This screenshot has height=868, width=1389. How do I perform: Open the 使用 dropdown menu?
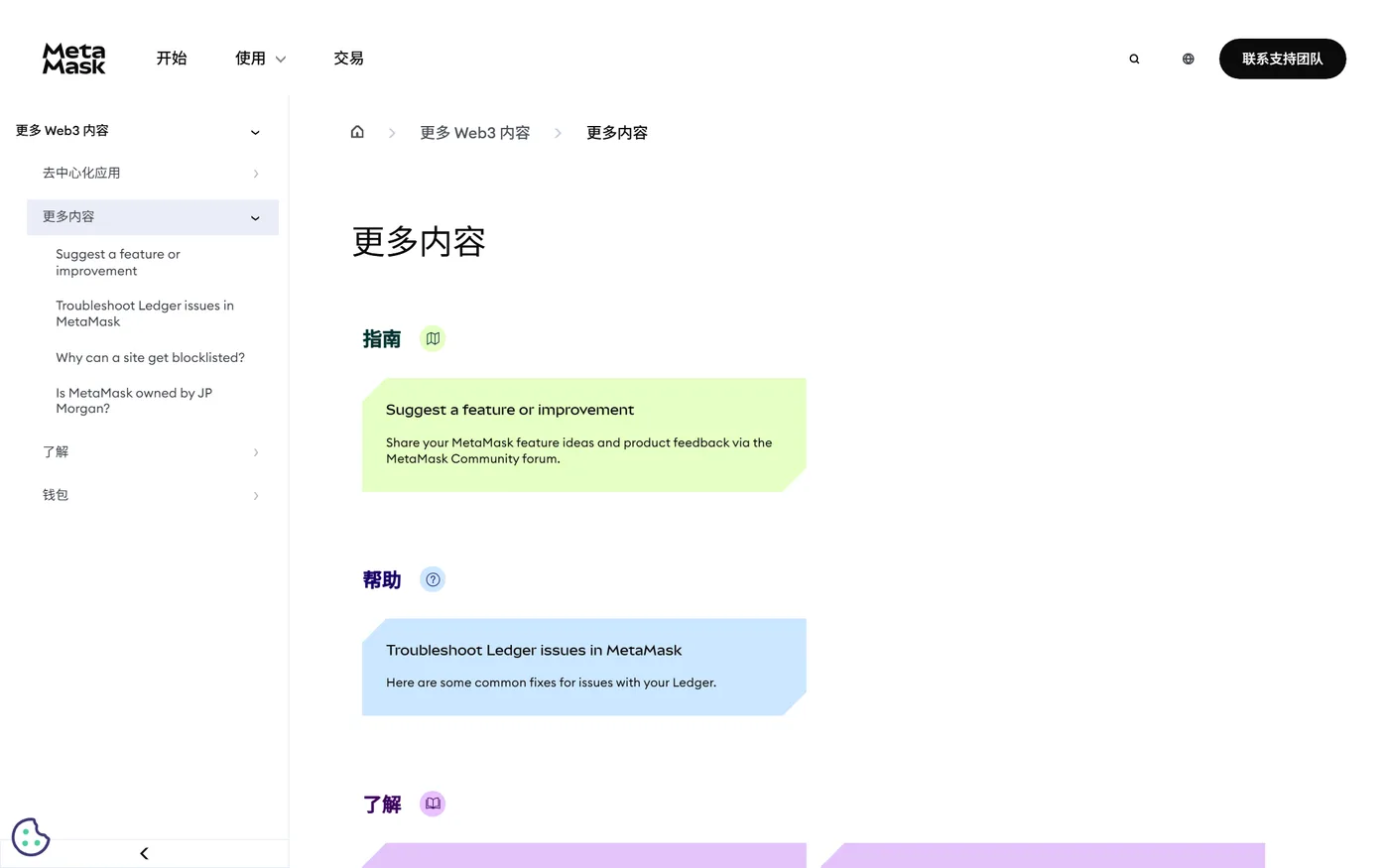pyautogui.click(x=260, y=59)
